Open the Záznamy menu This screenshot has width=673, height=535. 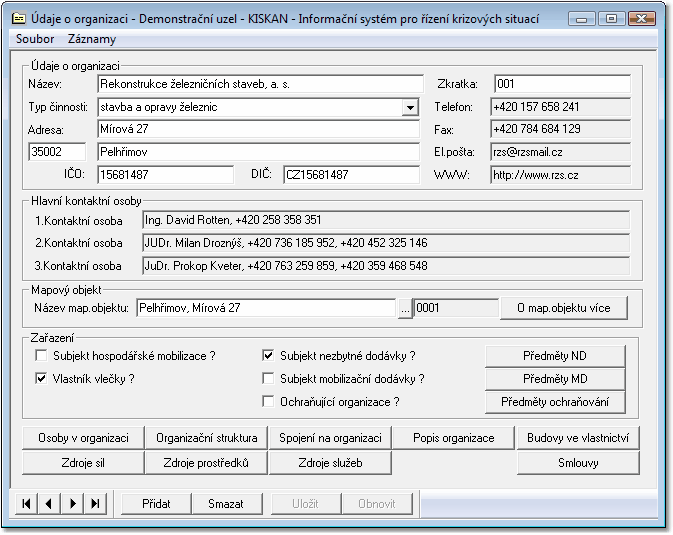(92, 39)
